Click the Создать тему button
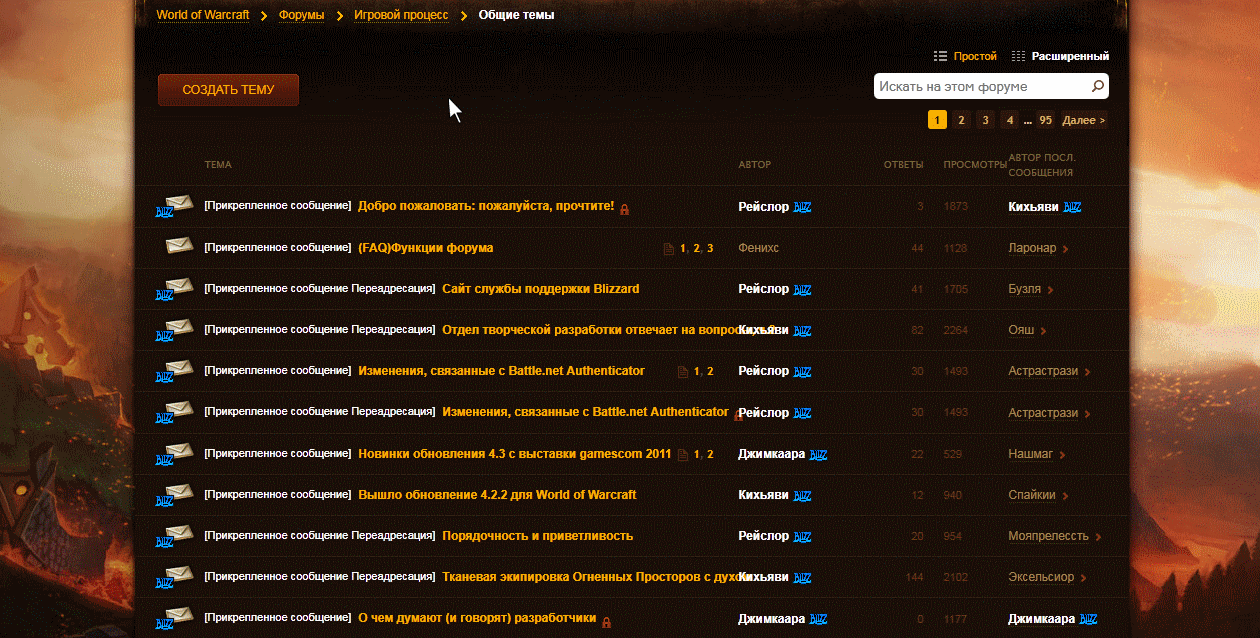The width and height of the screenshot is (1260, 638). pyautogui.click(x=228, y=90)
